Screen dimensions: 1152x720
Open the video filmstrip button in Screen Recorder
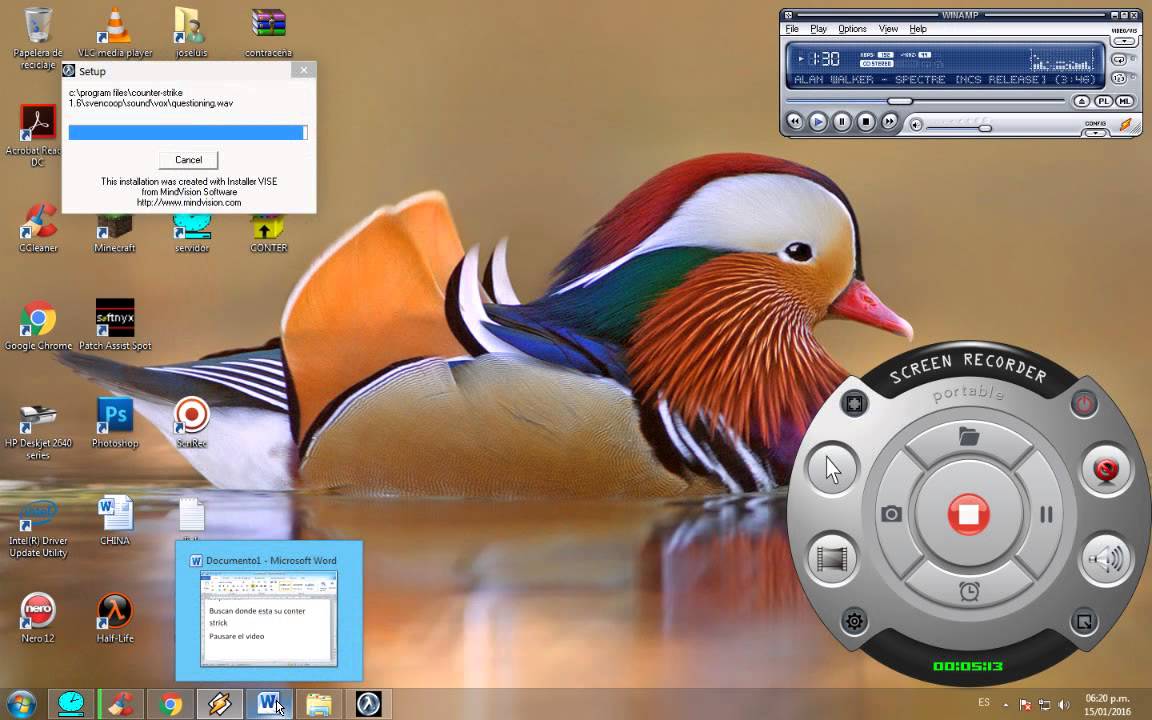point(832,558)
